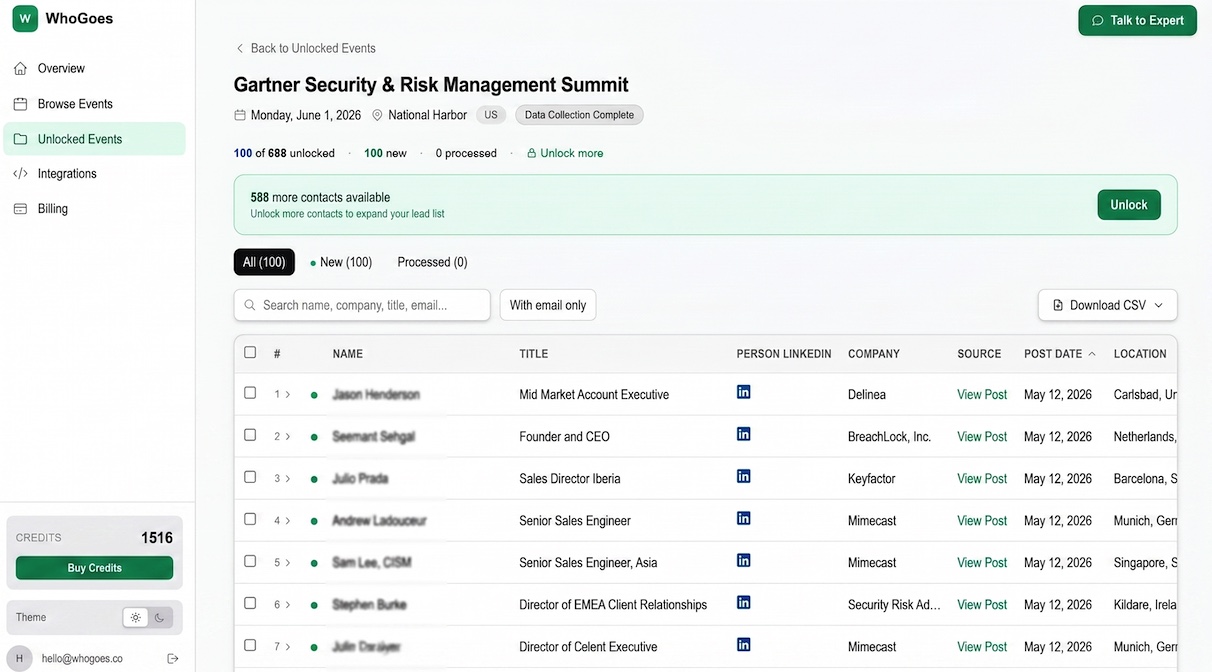Expand row 7 details chevron
The height and width of the screenshot is (672, 1212).
[288, 647]
